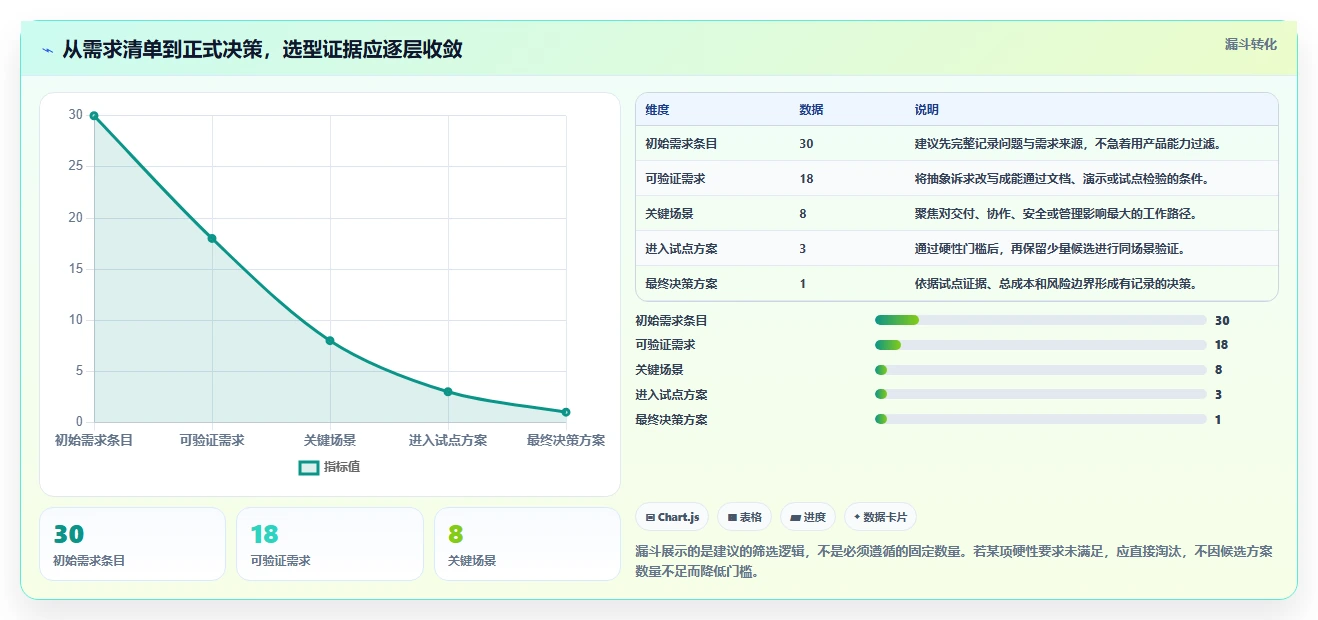Open the stat card showing 18 可验证需求

tap(330, 544)
